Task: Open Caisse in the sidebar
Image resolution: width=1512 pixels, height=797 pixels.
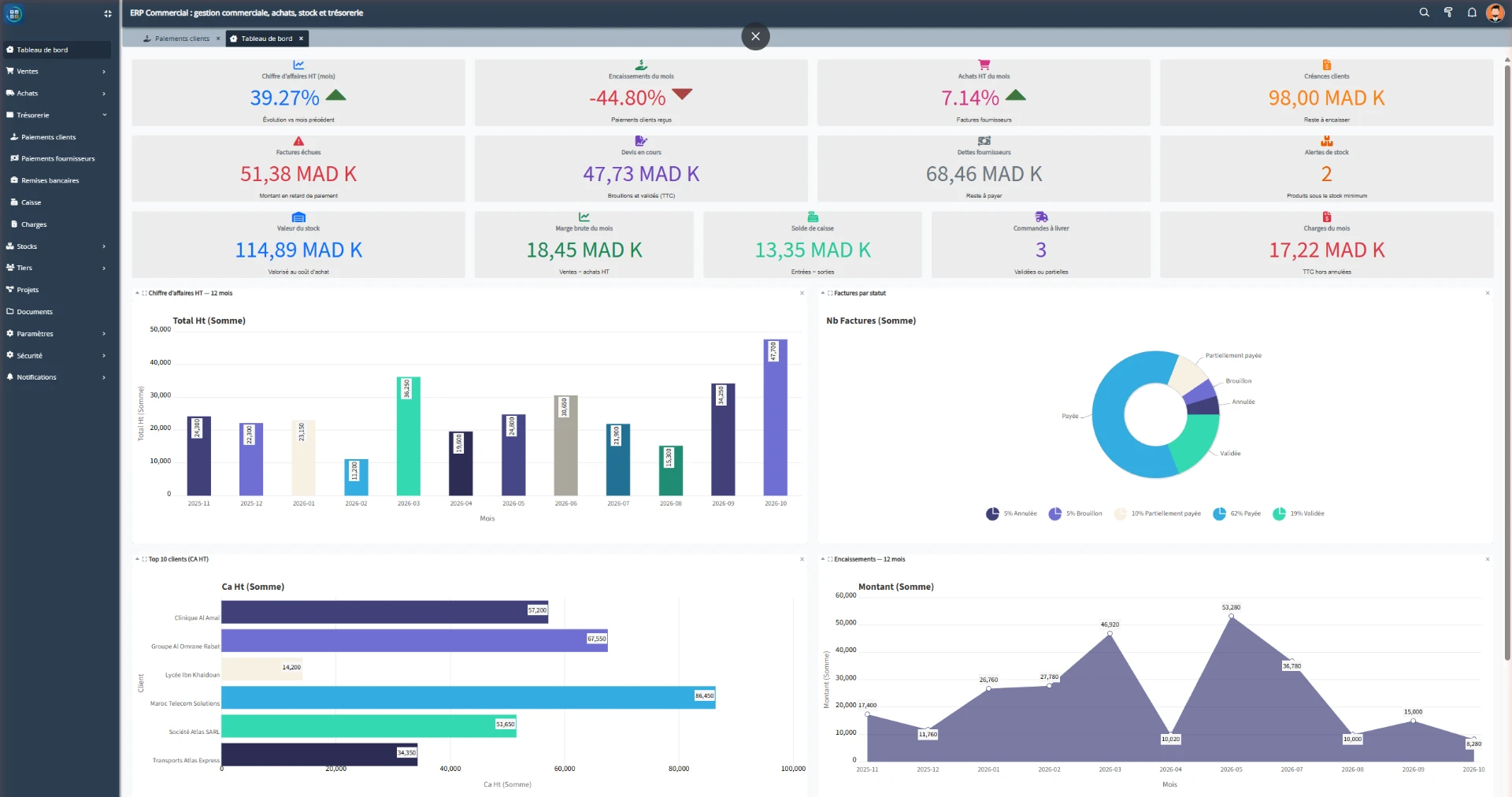Action: pyautogui.click(x=57, y=202)
